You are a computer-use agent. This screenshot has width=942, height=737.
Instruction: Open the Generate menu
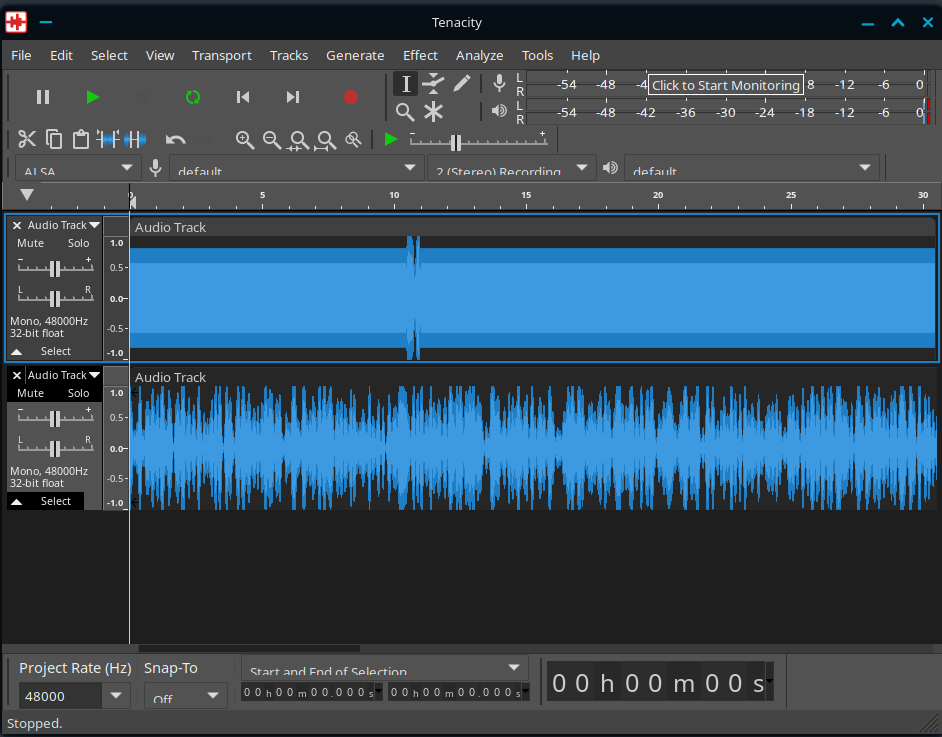coord(355,55)
